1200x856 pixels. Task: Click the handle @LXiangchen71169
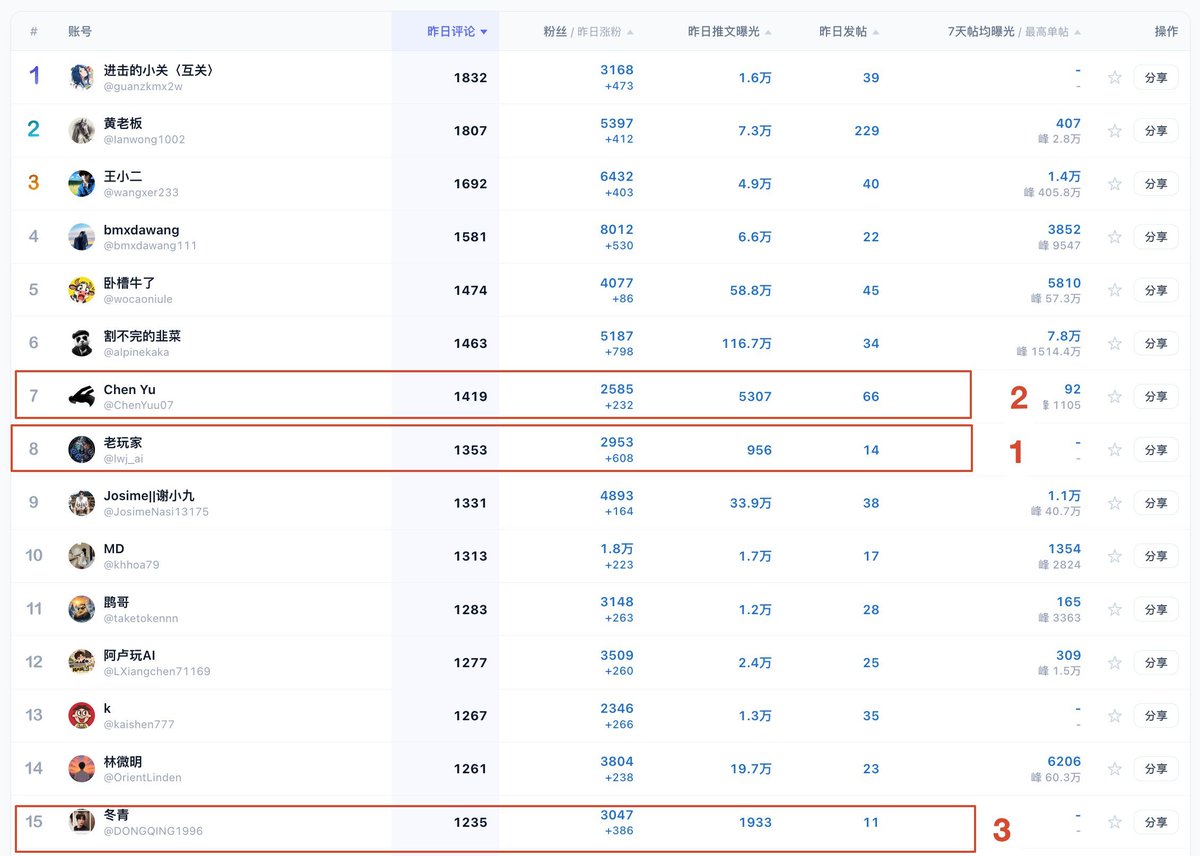click(157, 672)
